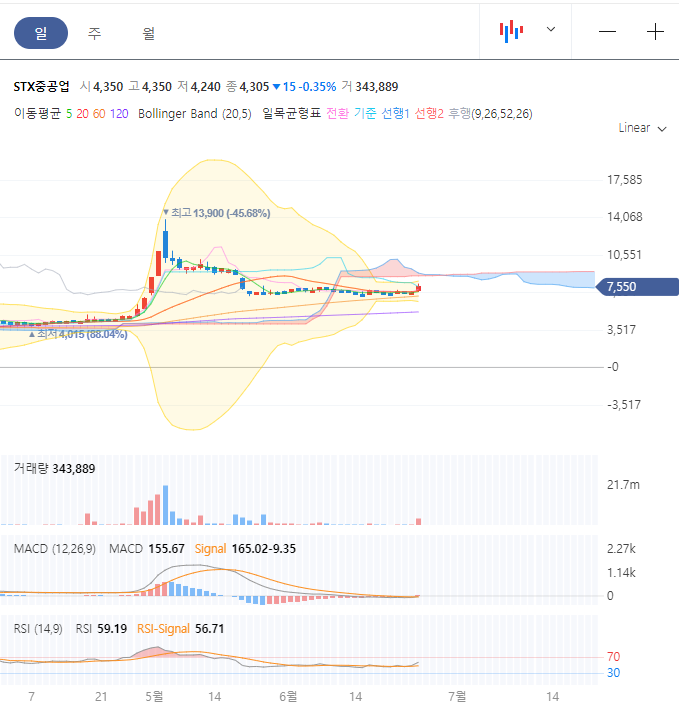Click the candlestick chart type icon
The height and width of the screenshot is (718, 685).
tap(511, 31)
